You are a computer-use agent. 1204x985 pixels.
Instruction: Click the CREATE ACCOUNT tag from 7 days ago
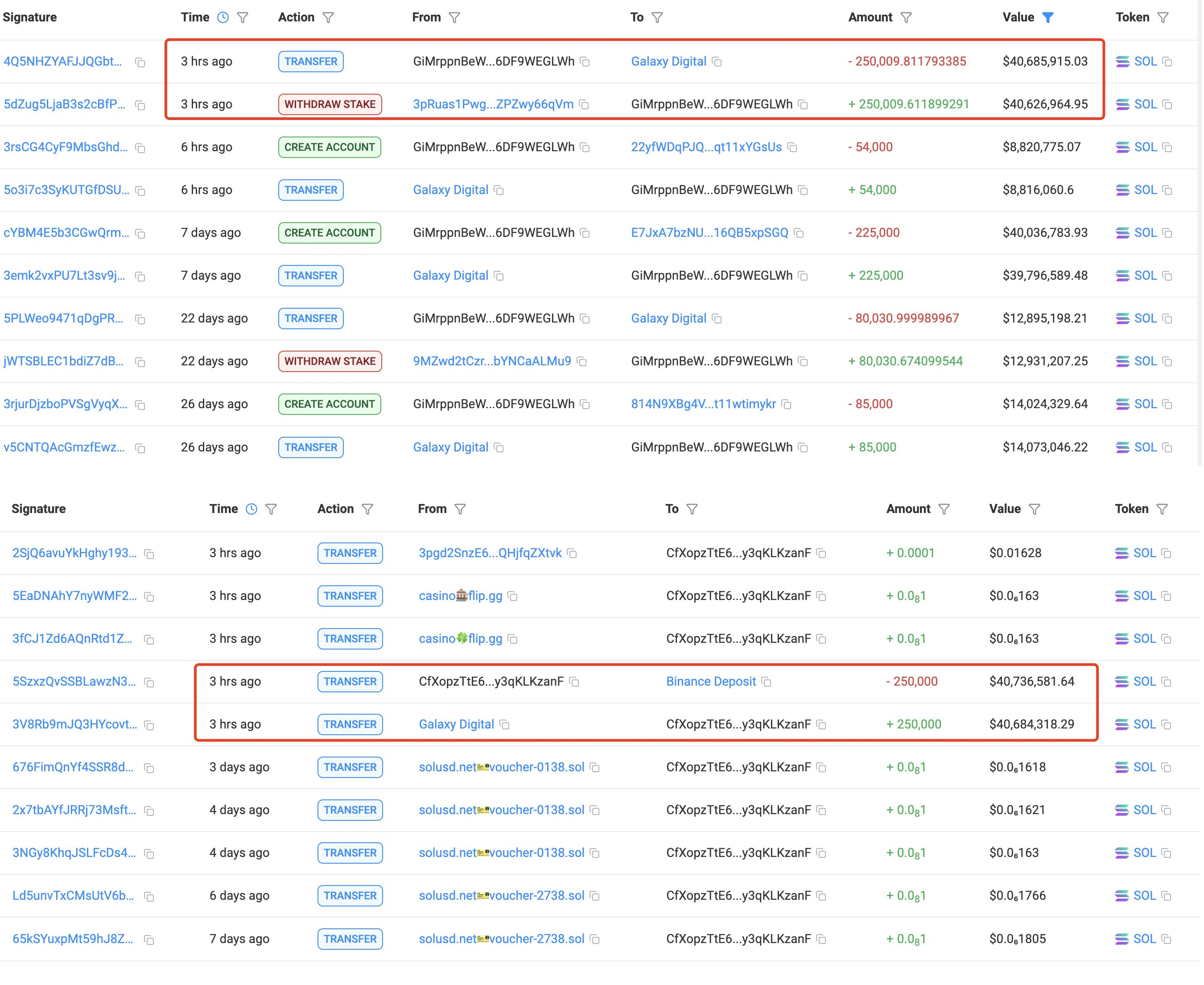(330, 233)
